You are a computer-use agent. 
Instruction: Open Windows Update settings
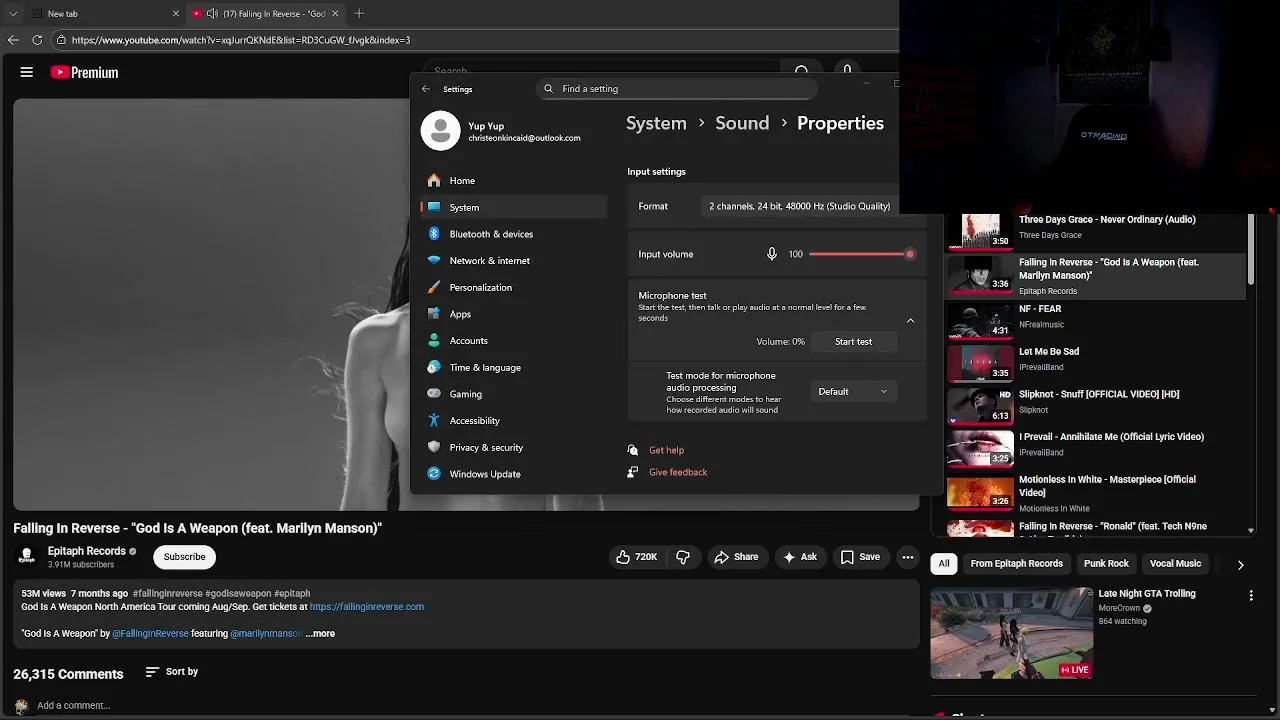[x=514, y=474]
